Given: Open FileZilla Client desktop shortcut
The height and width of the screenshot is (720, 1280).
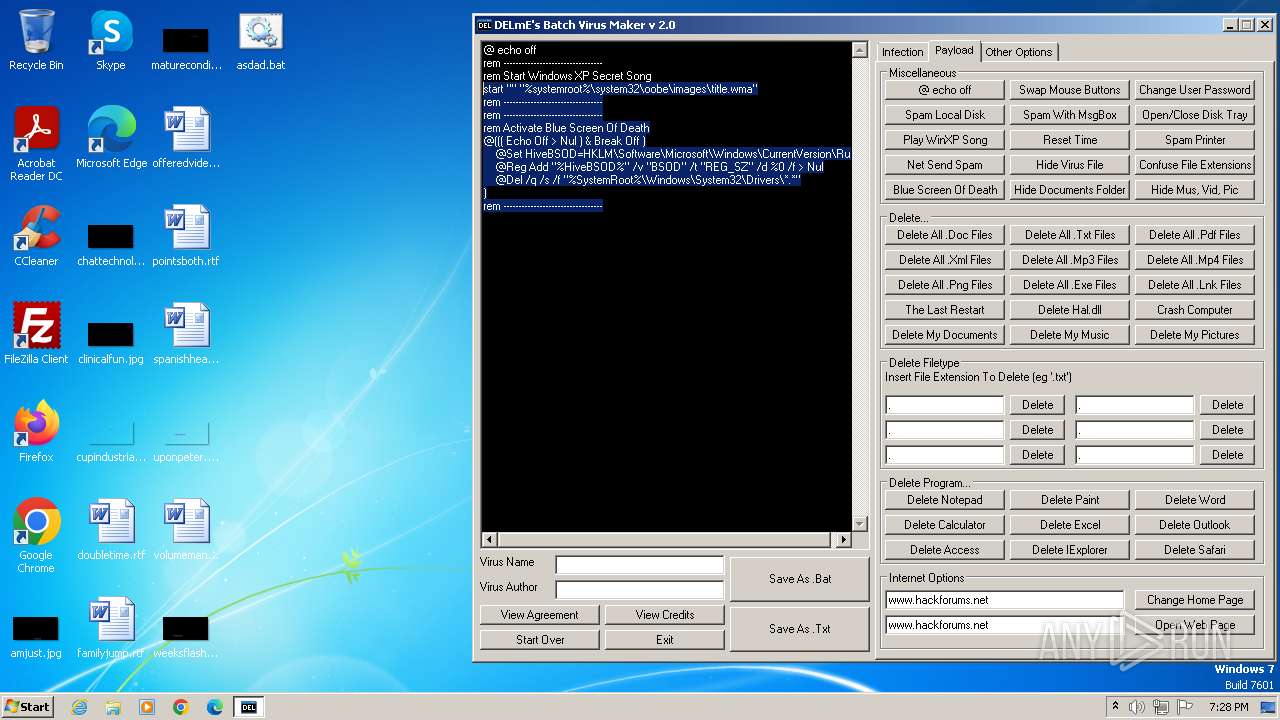Looking at the screenshot, I should [36, 334].
